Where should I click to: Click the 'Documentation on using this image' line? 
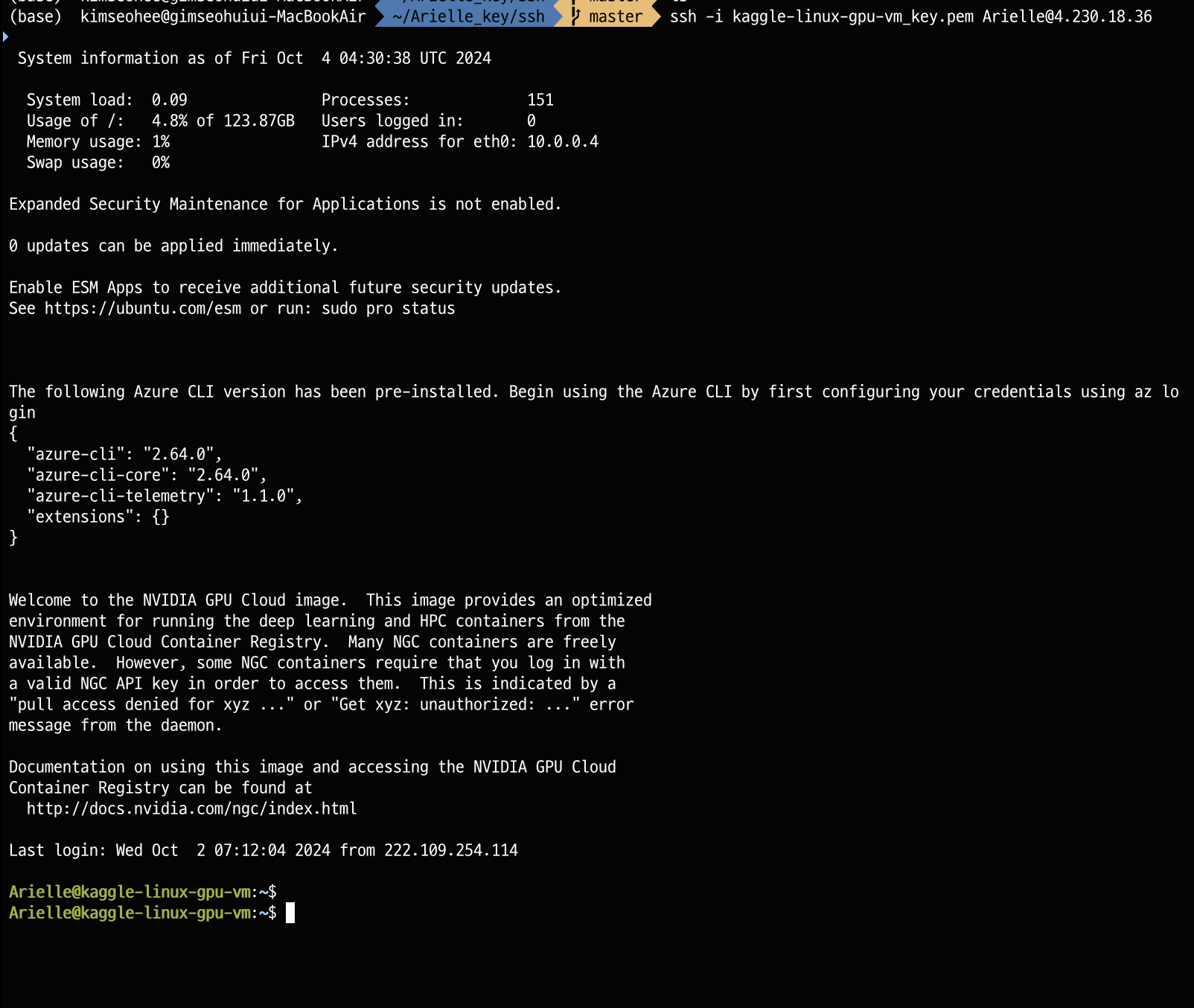pyautogui.click(x=313, y=767)
